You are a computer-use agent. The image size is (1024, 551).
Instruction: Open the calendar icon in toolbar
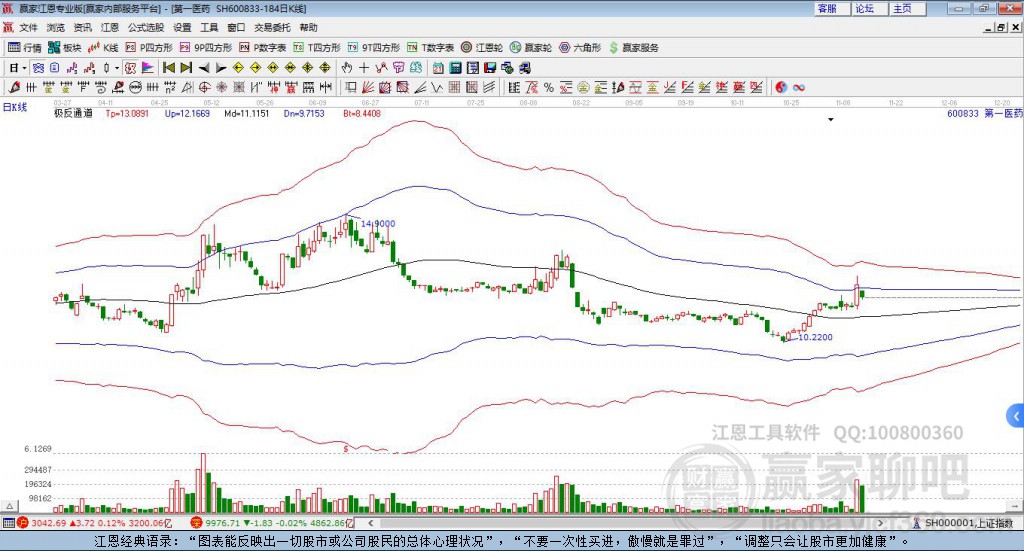[438, 68]
